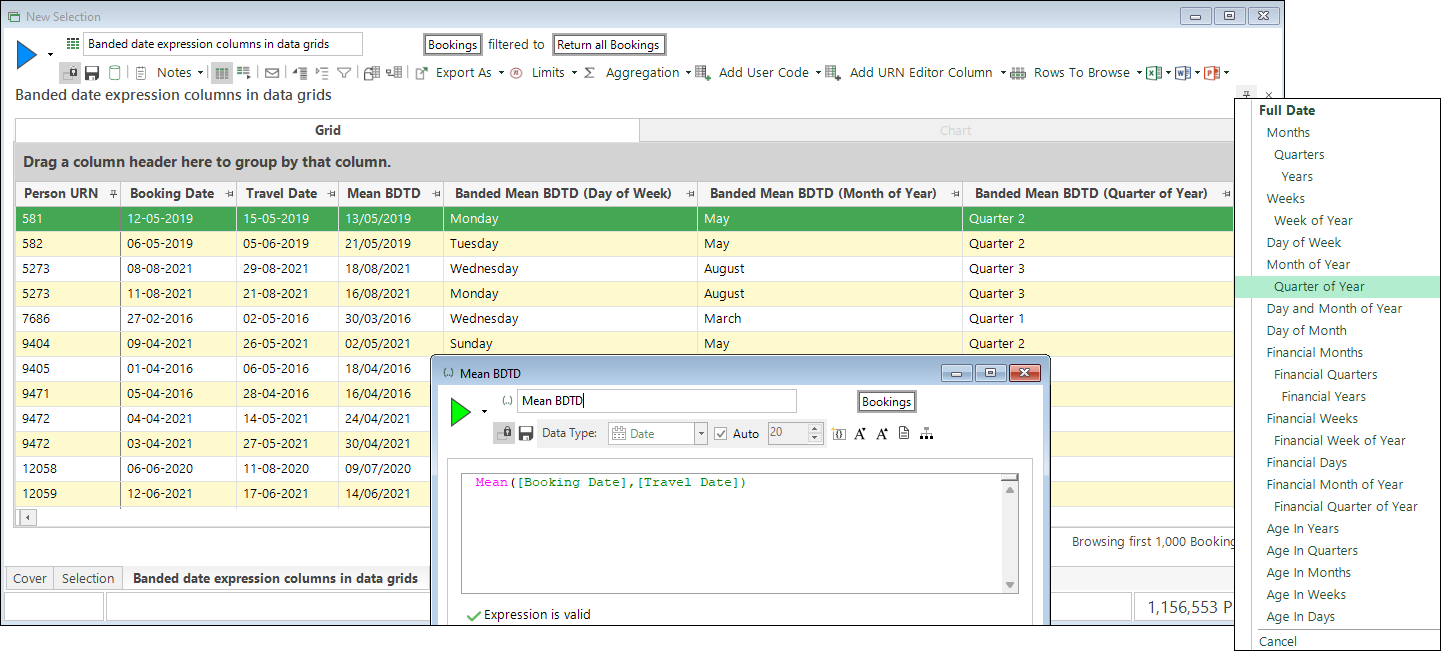Run the Mean BDTD expression green arrow
Image resolution: width=1441 pixels, height=651 pixels.
(x=461, y=412)
